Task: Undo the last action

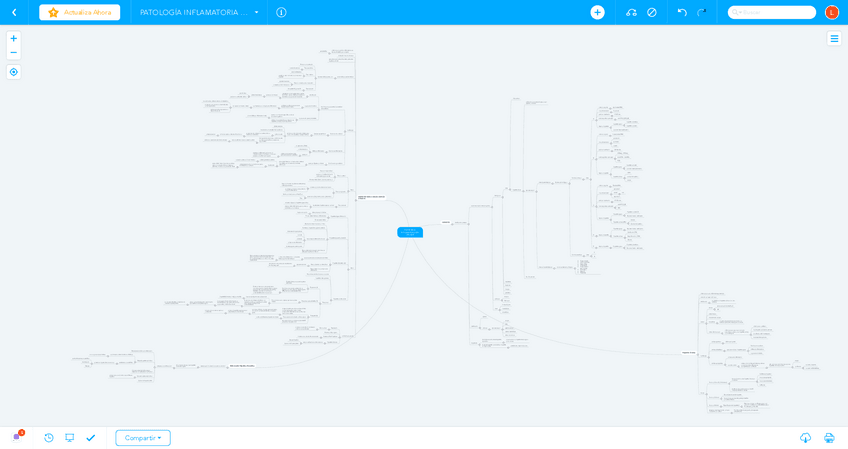Action: coord(682,12)
